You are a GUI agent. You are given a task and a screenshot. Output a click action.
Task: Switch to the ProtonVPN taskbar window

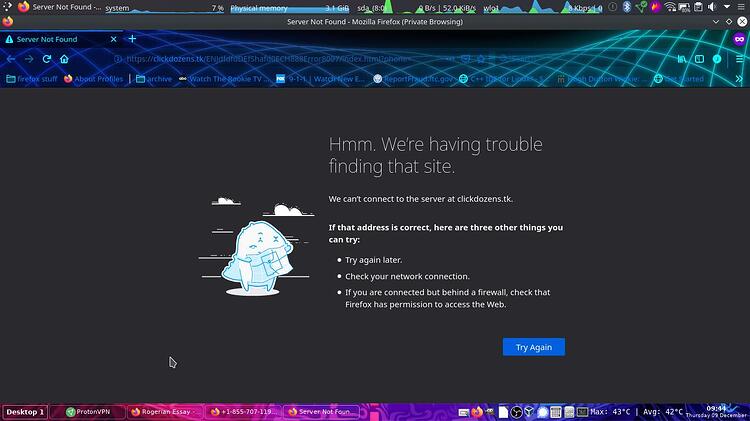click(88, 412)
